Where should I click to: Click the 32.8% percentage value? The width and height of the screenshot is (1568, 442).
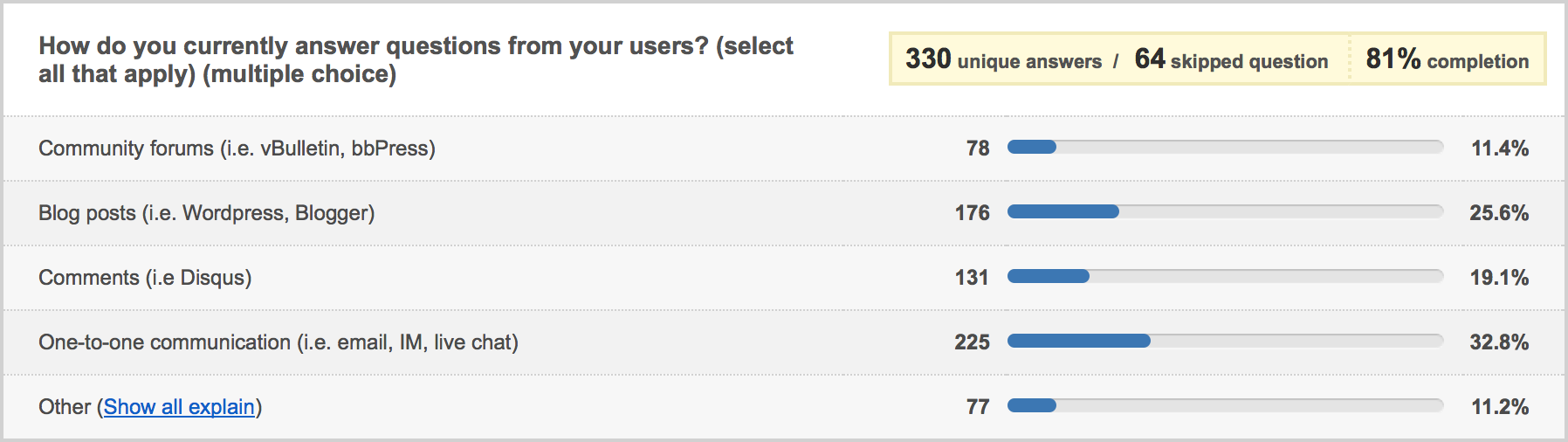pyautogui.click(x=1499, y=342)
